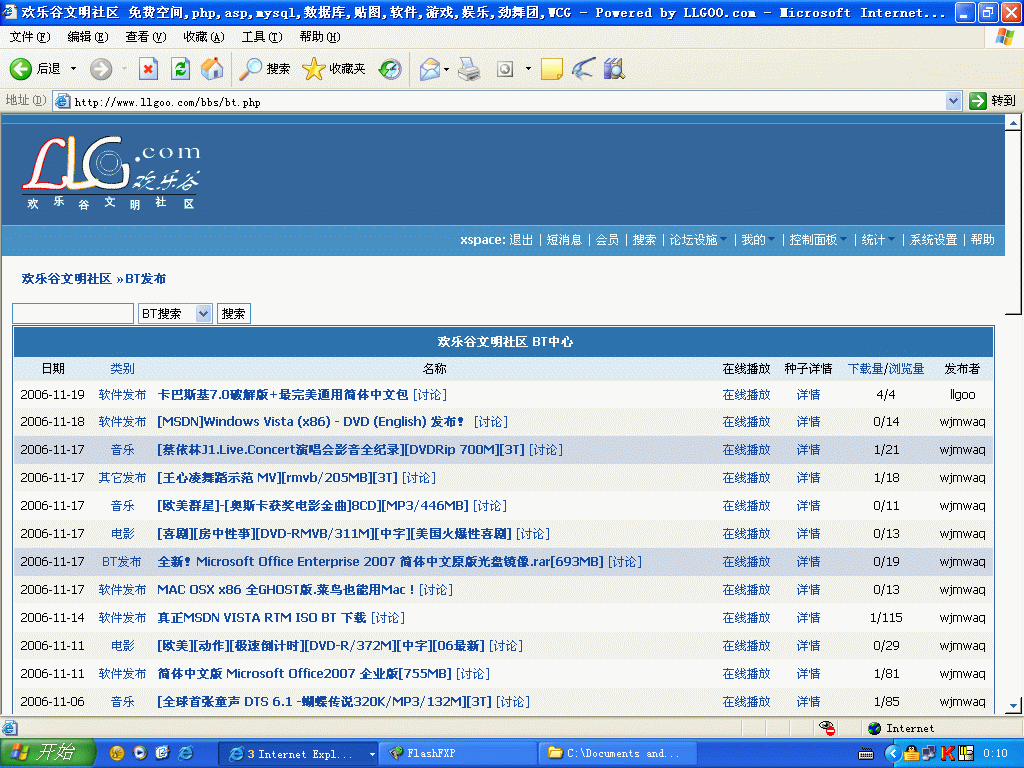Expand the address bar URL dropdown
The image size is (1024, 768).
(x=953, y=101)
